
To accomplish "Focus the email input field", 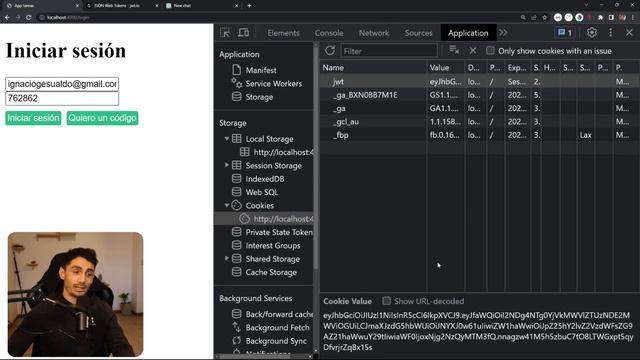I will click(62, 84).
